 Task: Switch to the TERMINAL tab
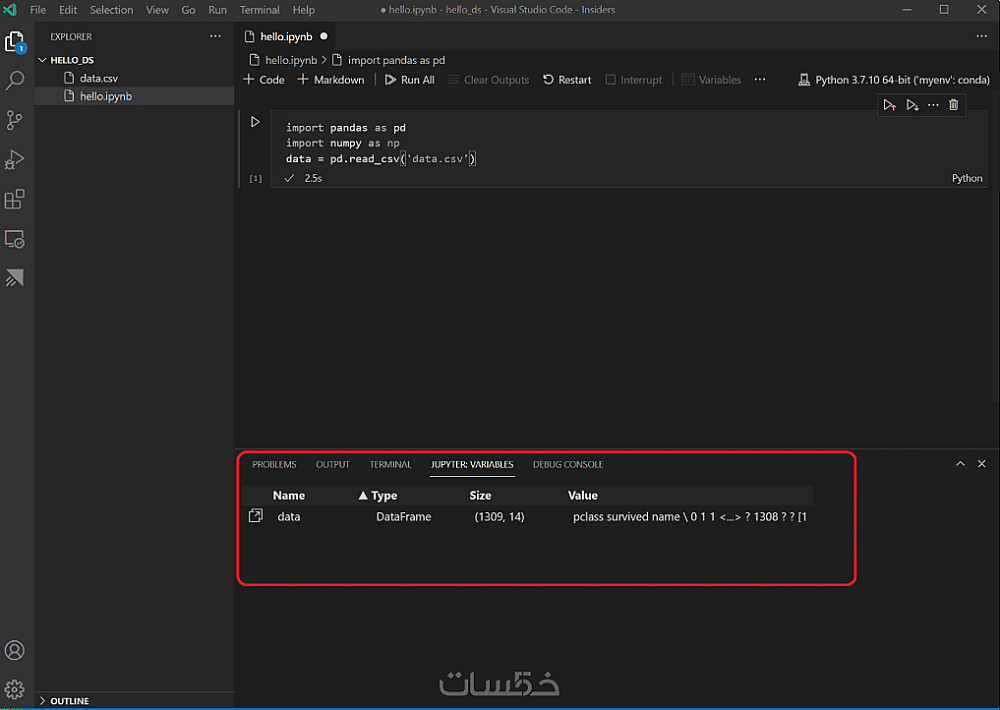(390, 464)
